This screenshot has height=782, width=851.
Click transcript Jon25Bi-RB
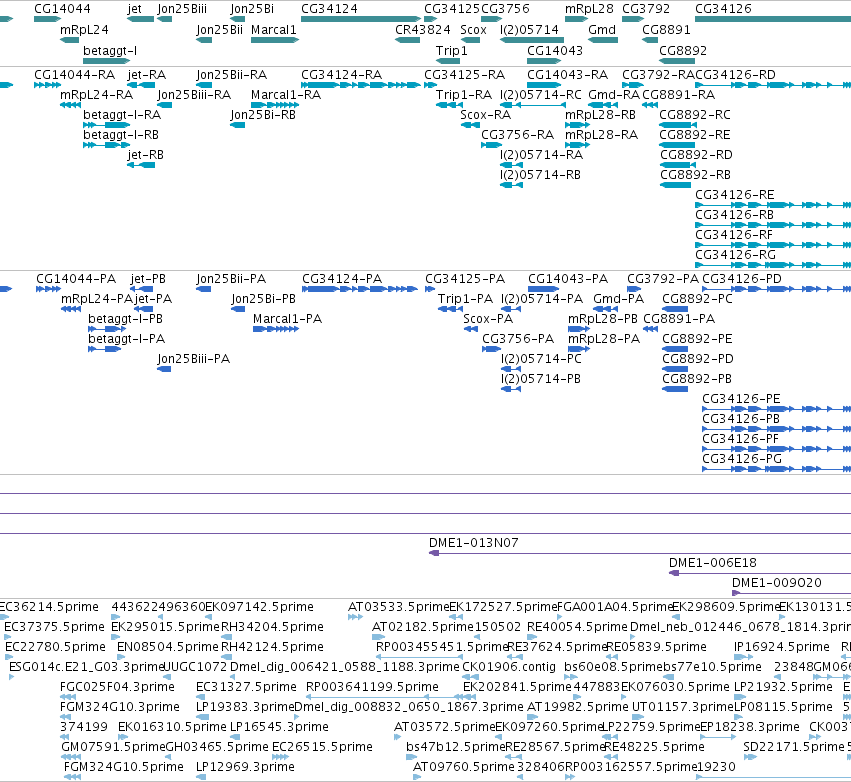click(x=263, y=115)
